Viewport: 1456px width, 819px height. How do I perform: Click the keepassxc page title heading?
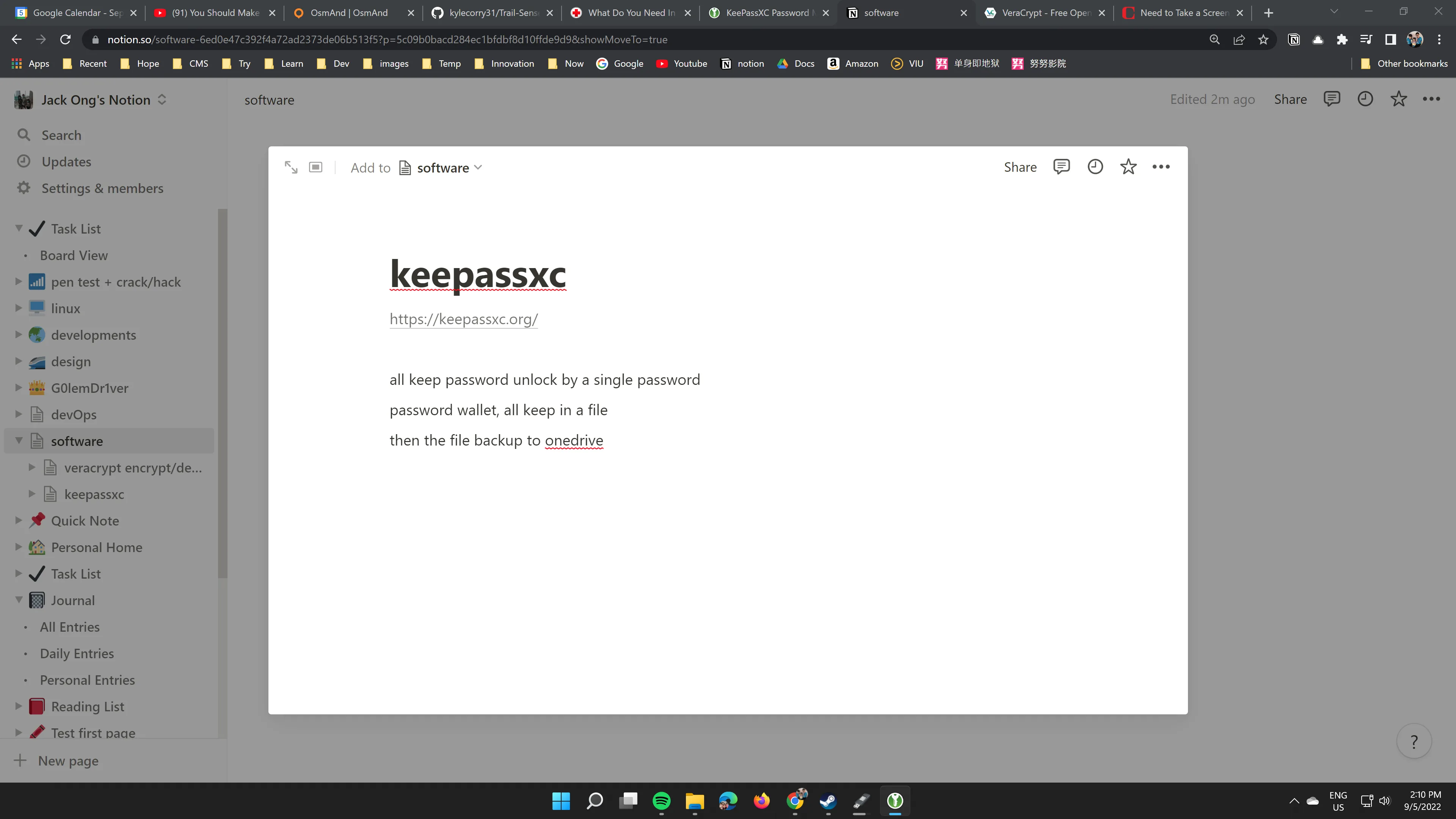pyautogui.click(x=478, y=275)
